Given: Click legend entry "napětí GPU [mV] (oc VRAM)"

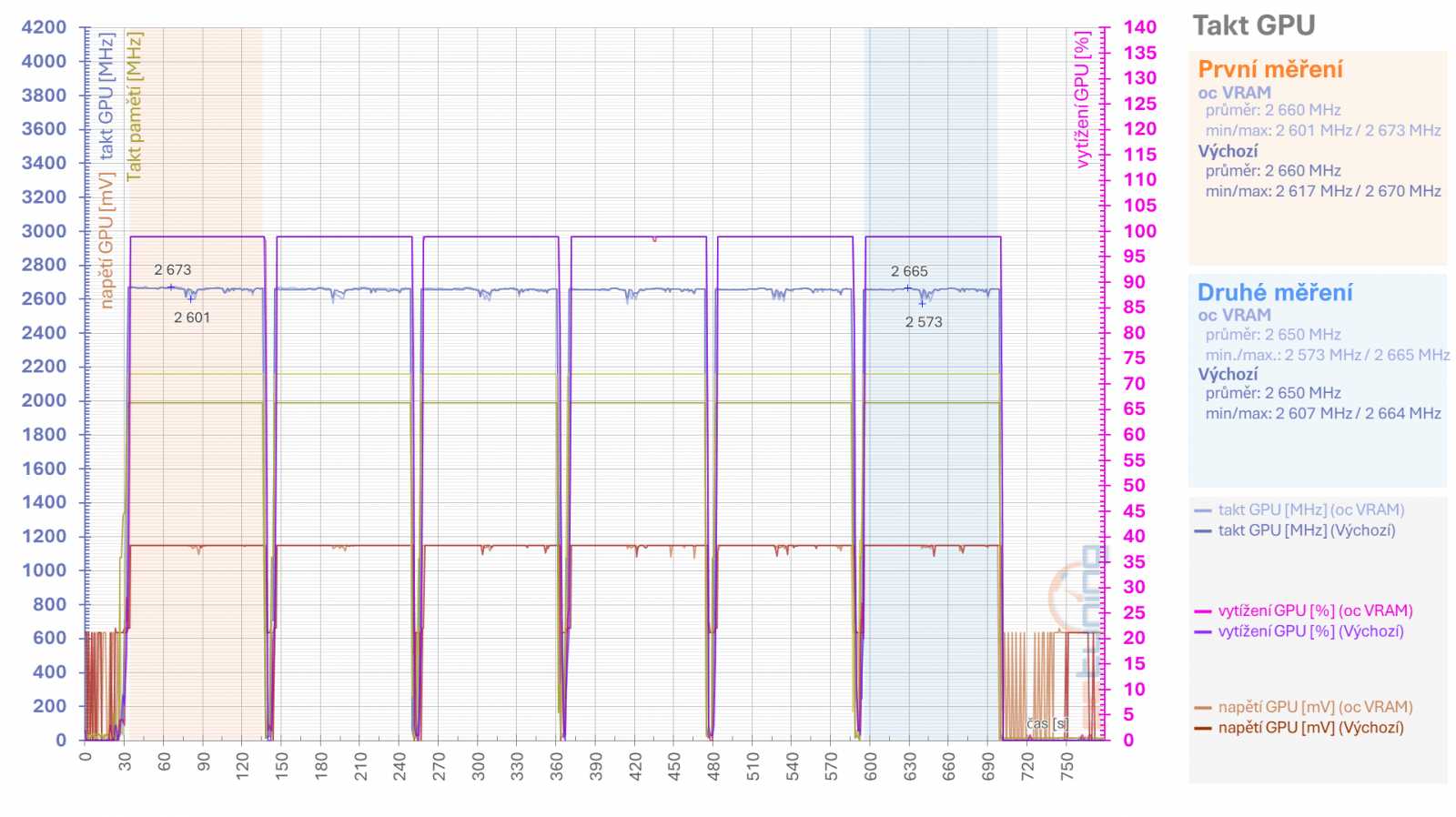Looking at the screenshot, I should (1316, 707).
